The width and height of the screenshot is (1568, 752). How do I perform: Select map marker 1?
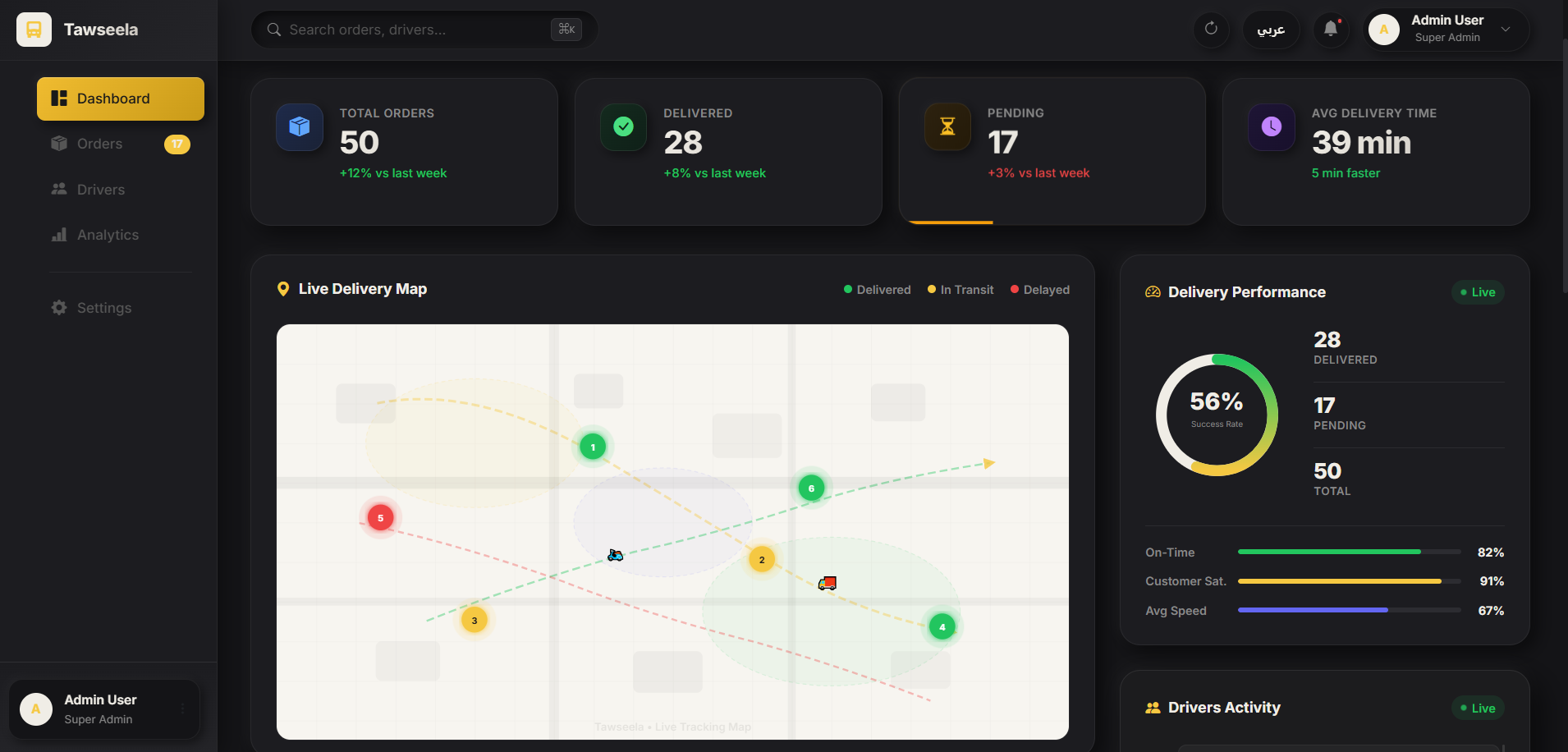pos(593,447)
